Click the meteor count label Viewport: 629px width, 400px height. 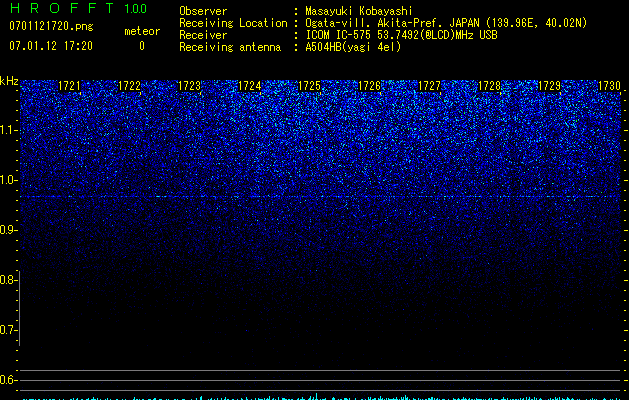[x=142, y=31]
